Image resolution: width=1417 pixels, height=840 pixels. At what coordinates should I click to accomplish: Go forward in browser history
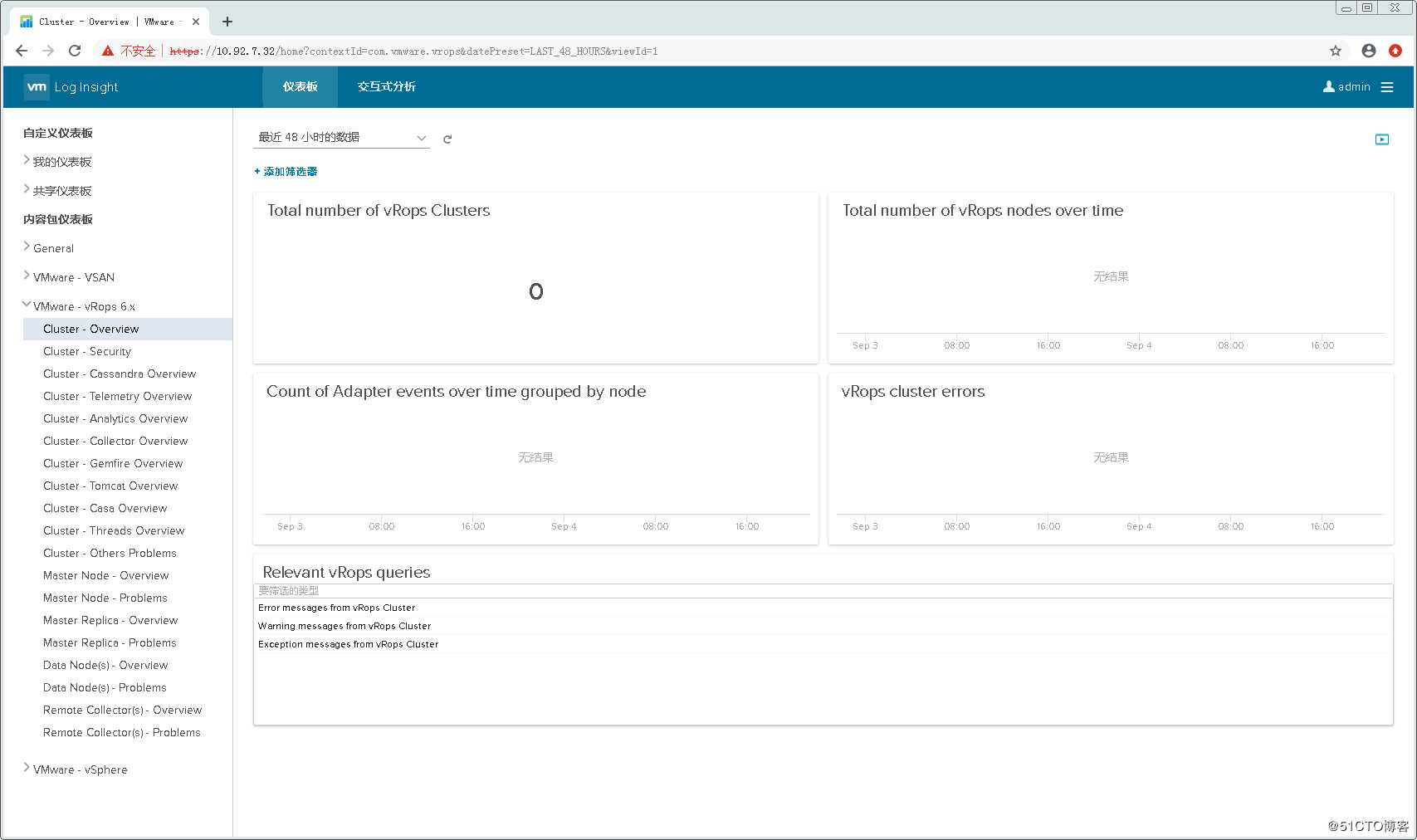pos(48,51)
